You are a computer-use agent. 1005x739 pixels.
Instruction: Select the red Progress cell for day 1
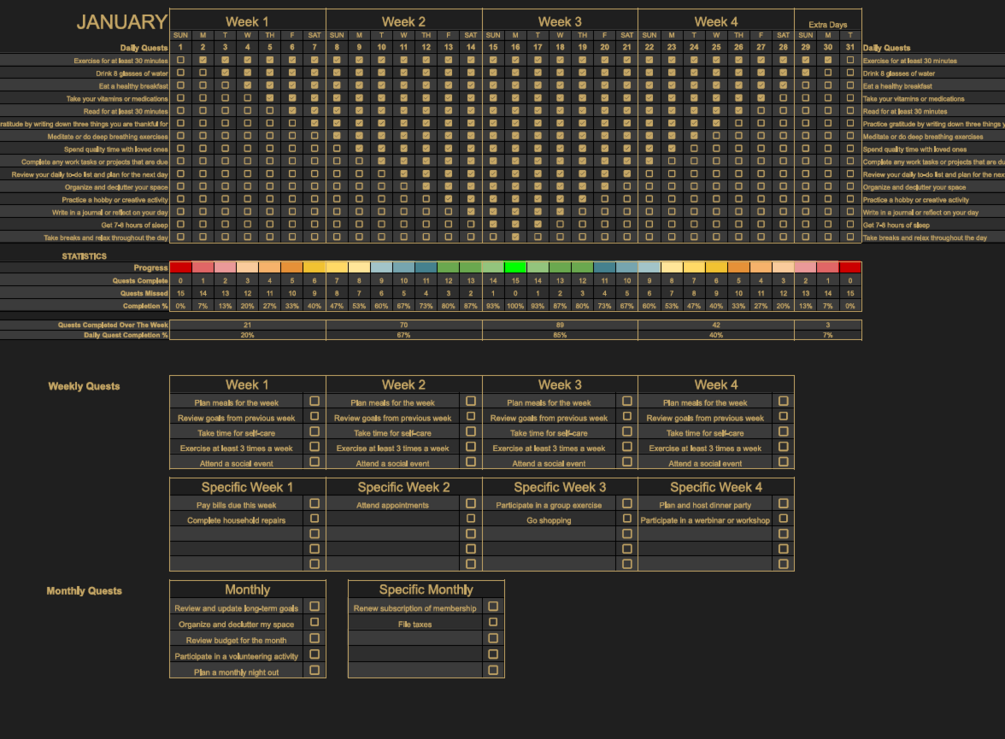coord(181,267)
